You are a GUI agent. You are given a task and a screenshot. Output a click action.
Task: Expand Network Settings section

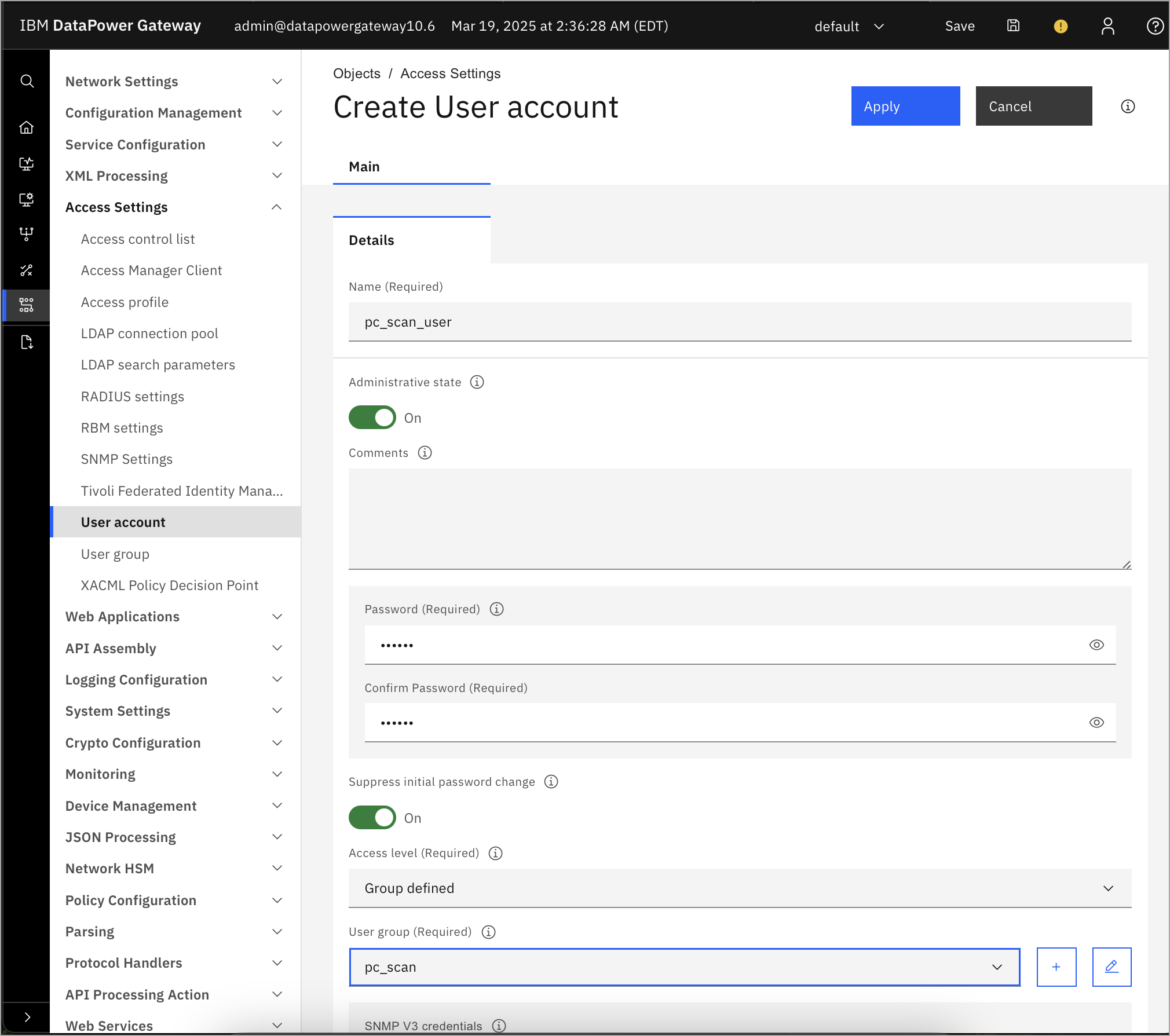tap(174, 82)
